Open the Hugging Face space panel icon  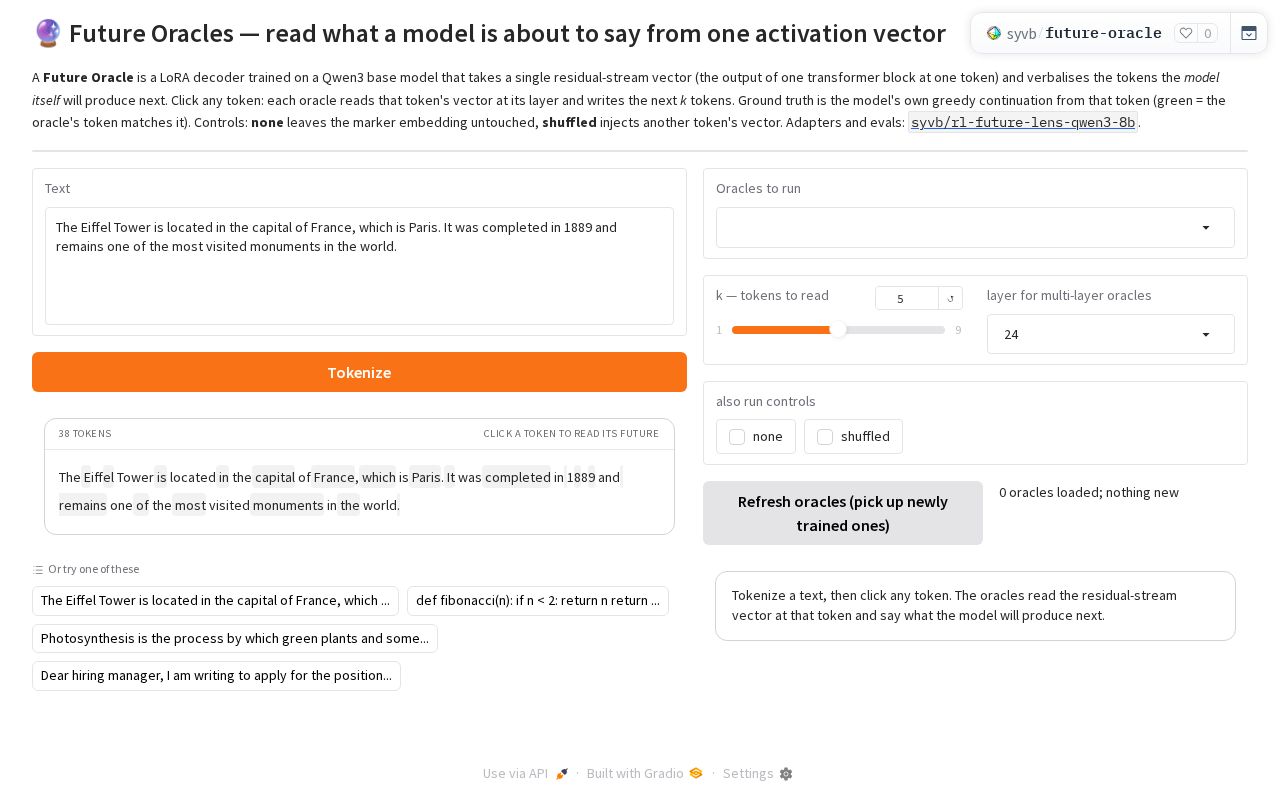[1249, 33]
